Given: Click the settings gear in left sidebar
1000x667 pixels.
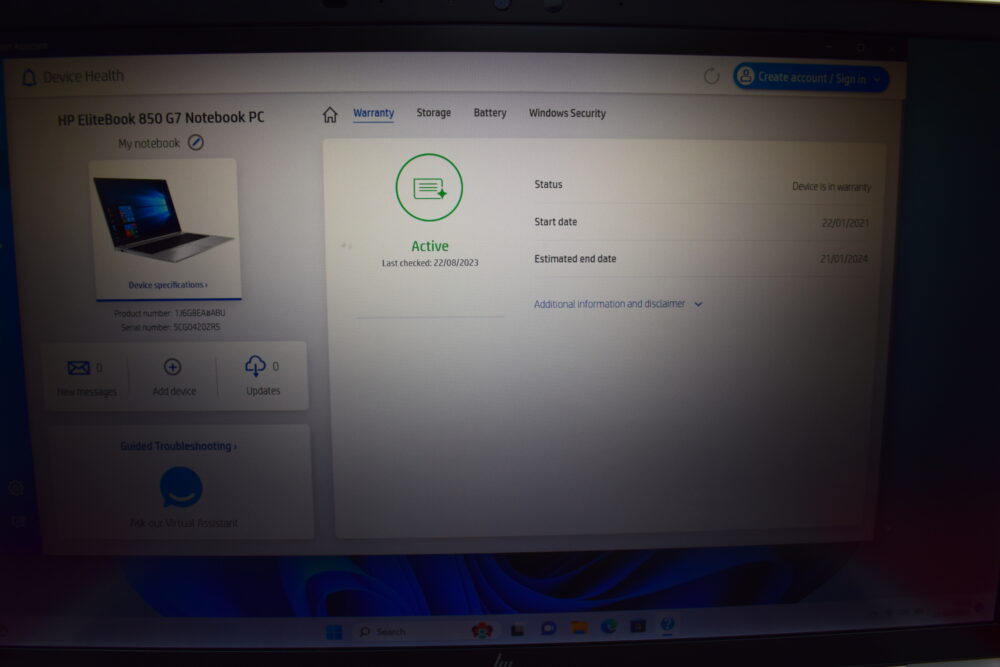Looking at the screenshot, I should coord(16,488).
